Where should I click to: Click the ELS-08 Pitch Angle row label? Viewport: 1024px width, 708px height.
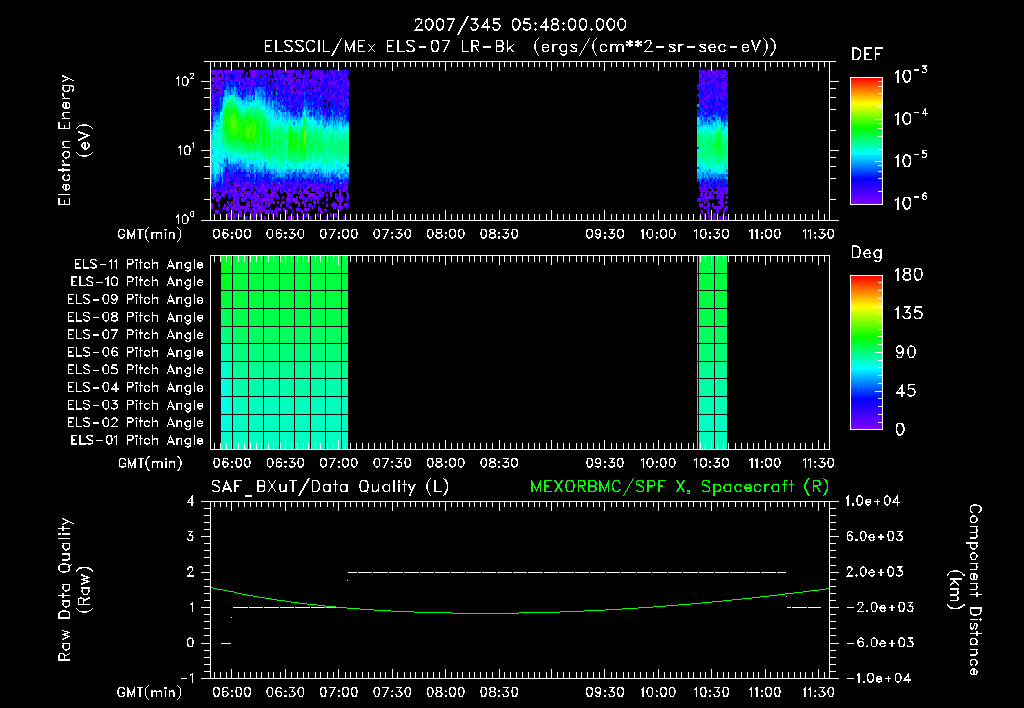(135, 317)
